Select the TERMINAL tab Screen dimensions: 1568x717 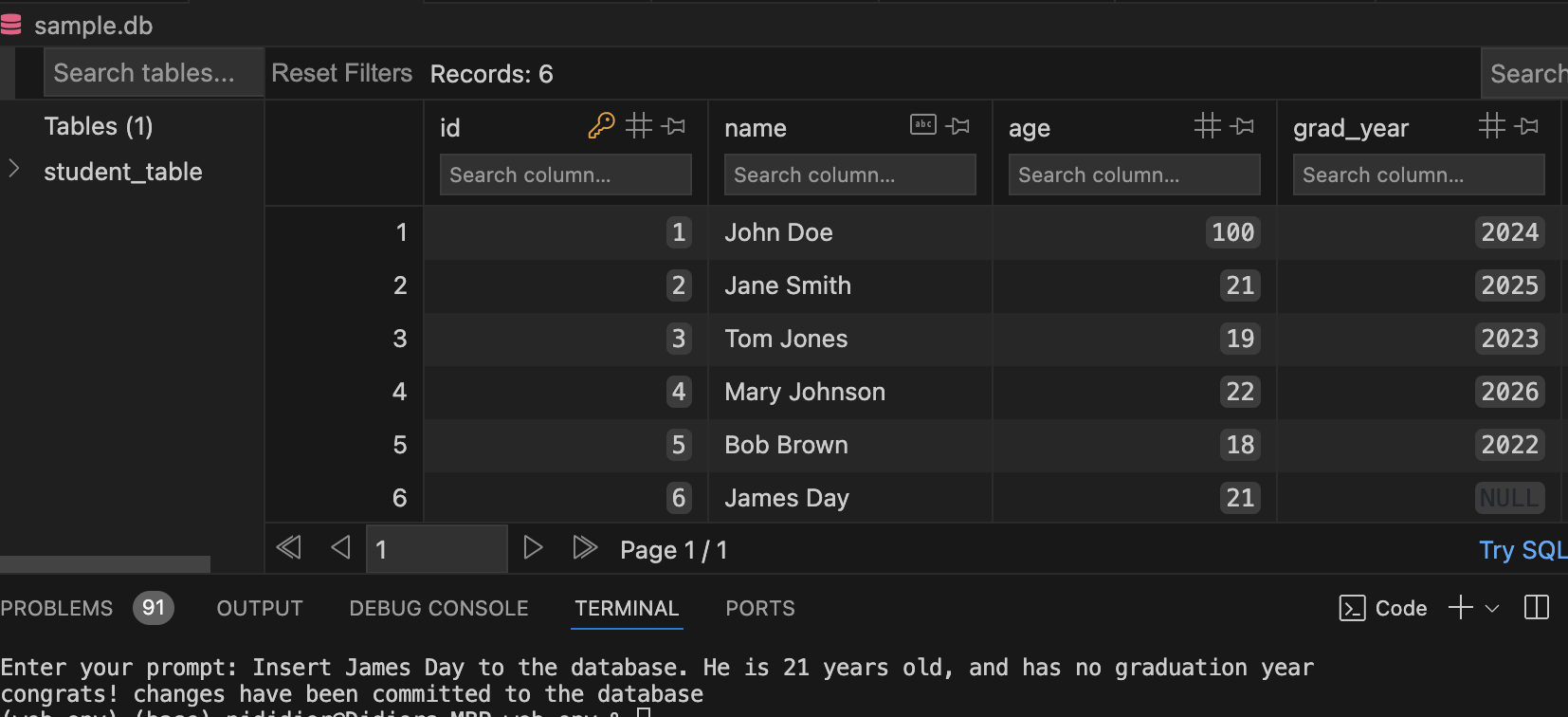tap(627, 608)
